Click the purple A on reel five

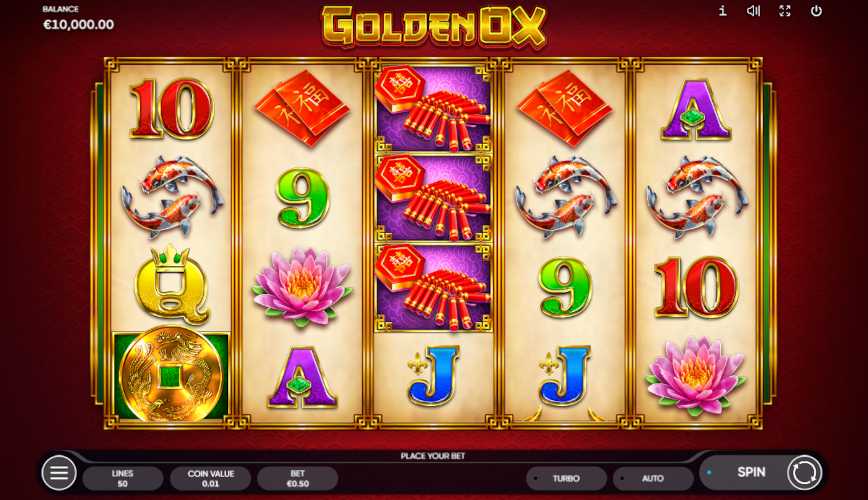pyautogui.click(x=696, y=110)
